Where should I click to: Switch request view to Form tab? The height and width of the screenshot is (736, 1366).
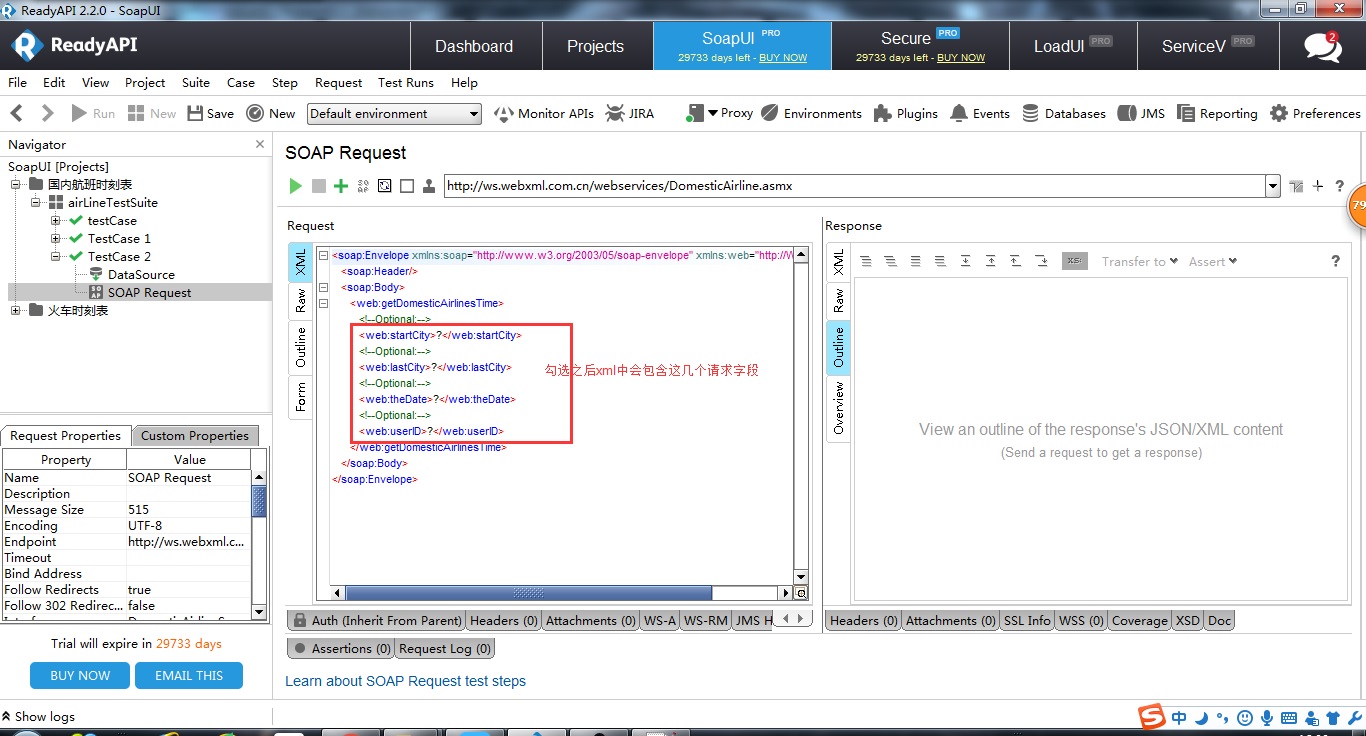pos(301,397)
